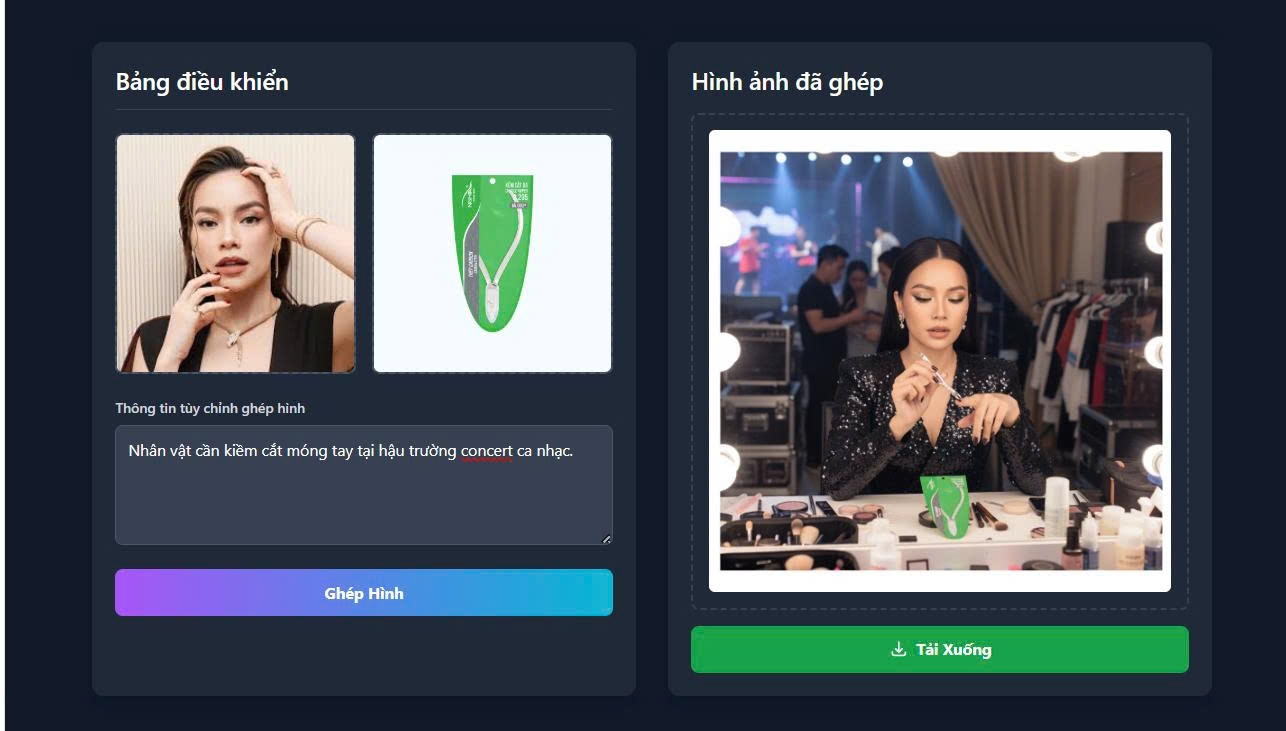
Task: Click the green Tải Xuống button text
Action: point(954,650)
